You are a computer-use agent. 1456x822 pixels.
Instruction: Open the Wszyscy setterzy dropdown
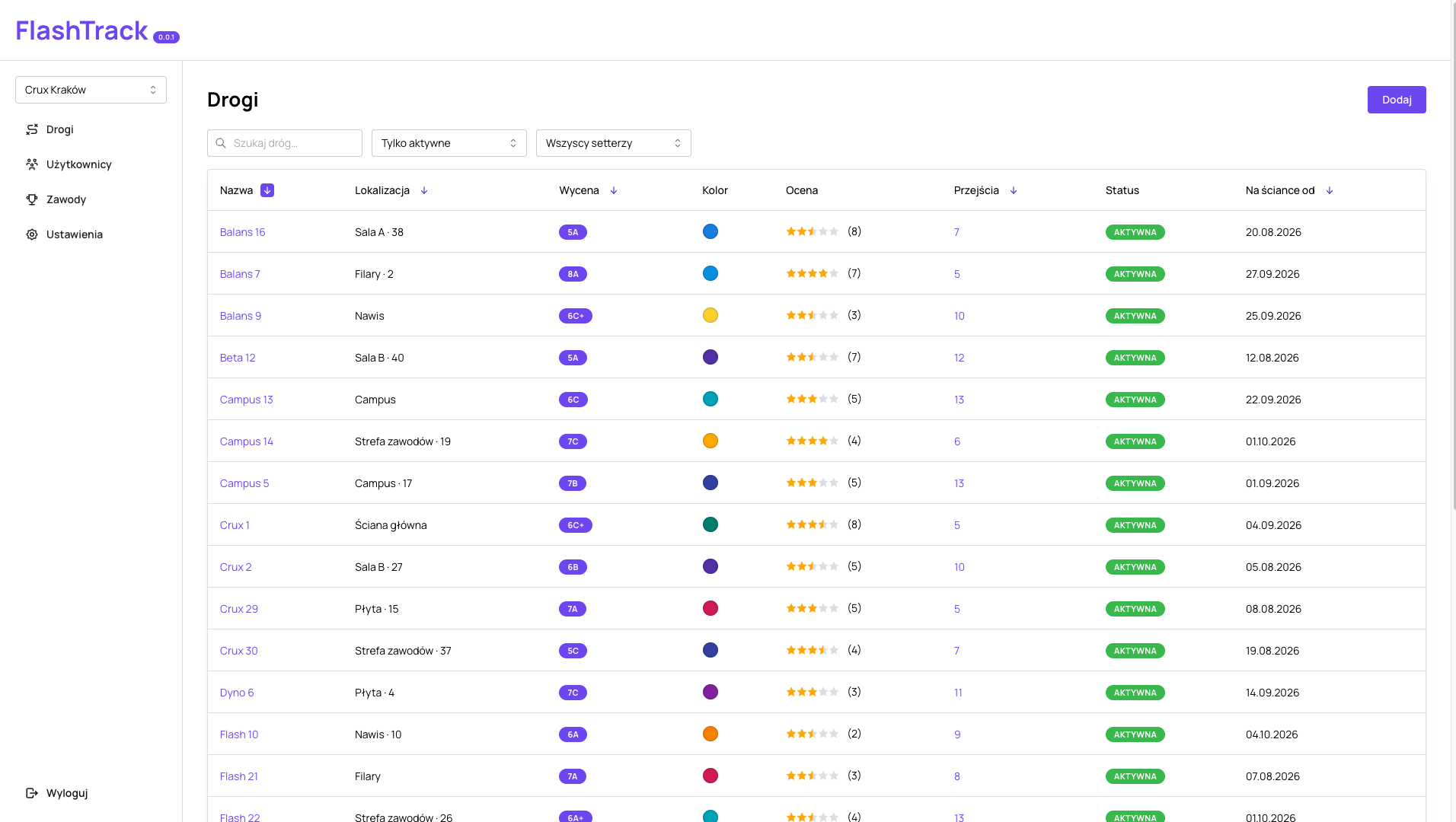point(614,143)
